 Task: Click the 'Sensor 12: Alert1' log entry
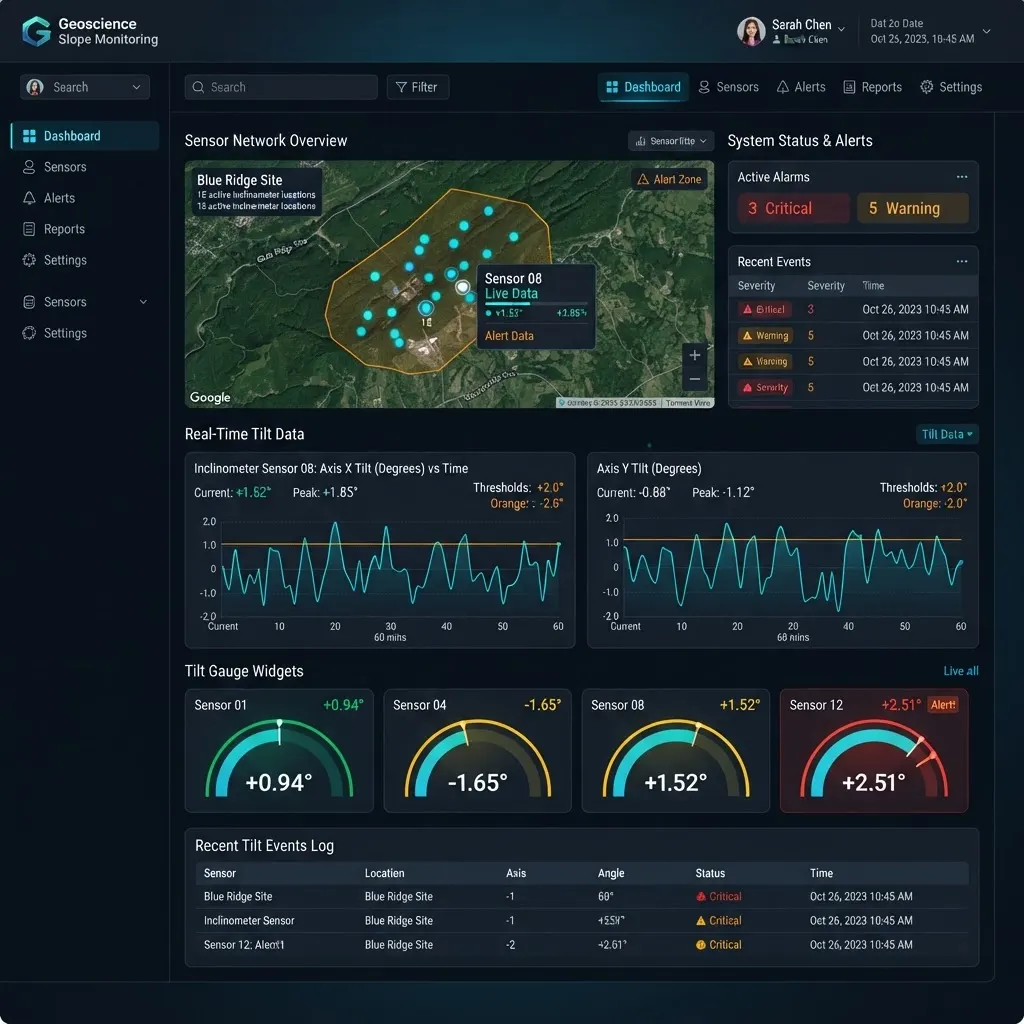[244, 945]
